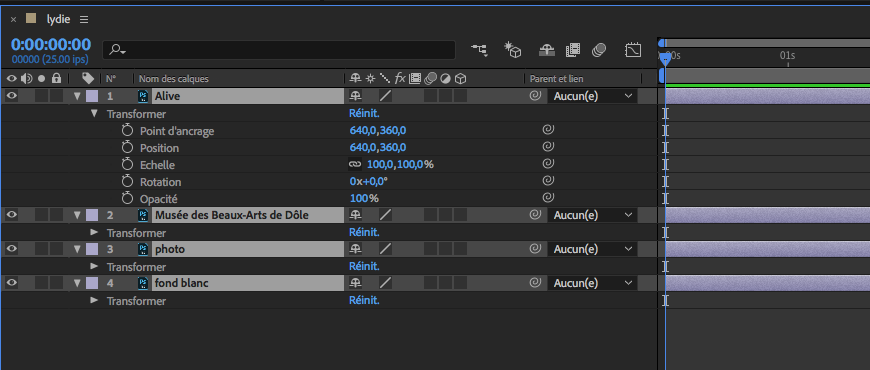Toggle hiding of shy layers icon
870x370 pixels.
pyautogui.click(x=547, y=50)
